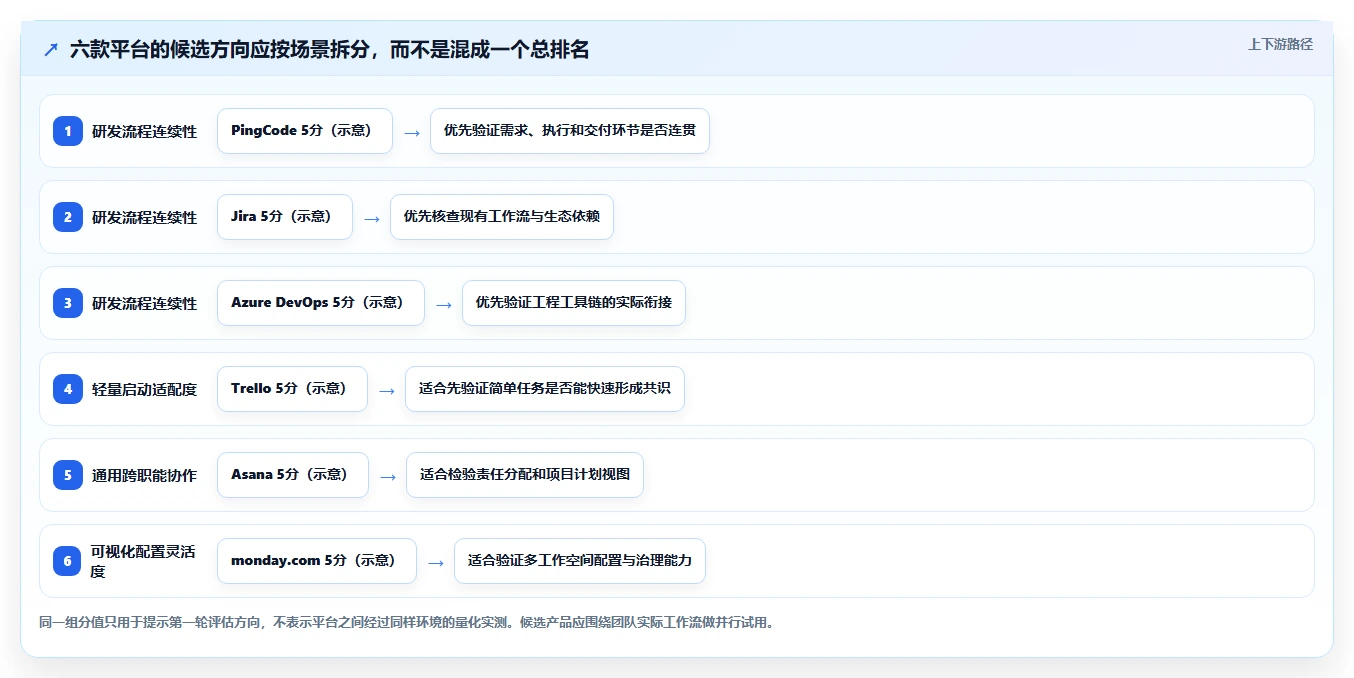Click the 可视化配置灵活度 label
The image size is (1354, 678).
143,561
